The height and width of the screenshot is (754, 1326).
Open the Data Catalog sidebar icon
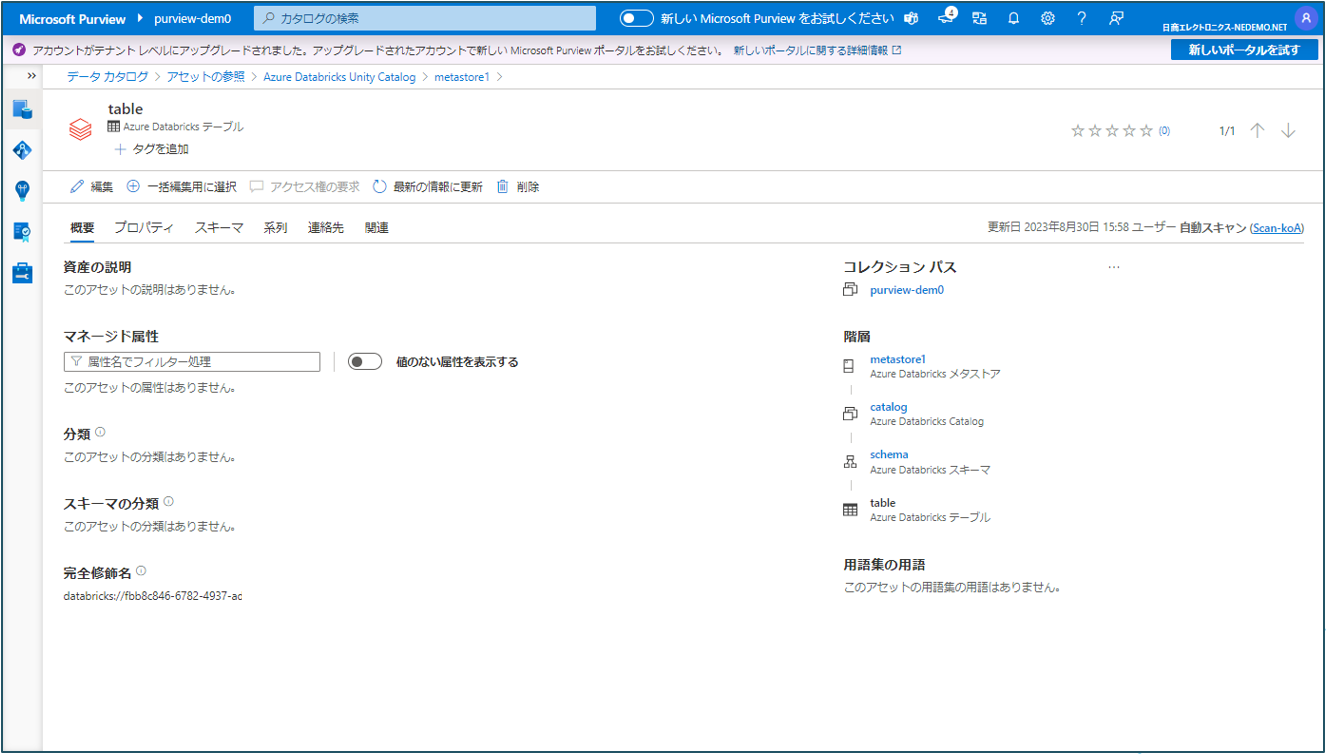click(x=22, y=110)
